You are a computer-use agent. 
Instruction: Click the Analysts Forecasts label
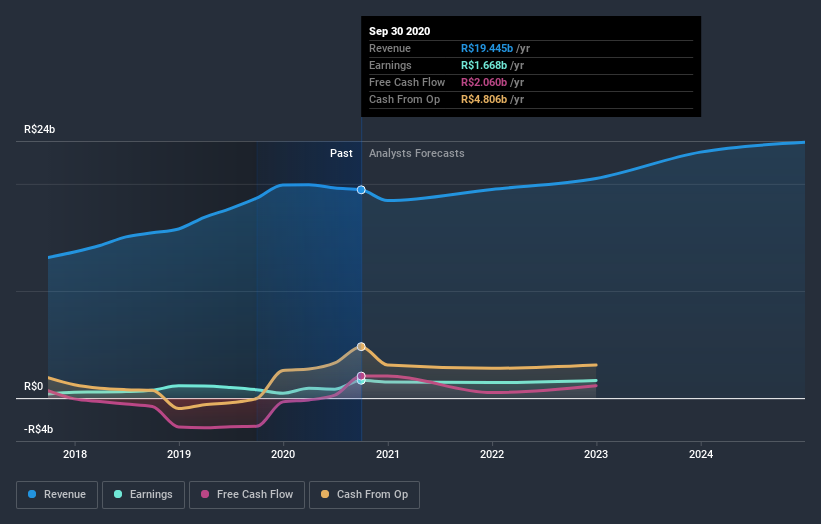417,153
